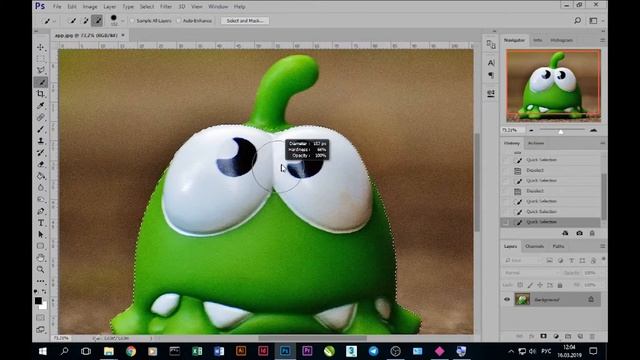Viewport: 640px width, 360px height.
Task: Open Windows notification center
Action: [x=593, y=351]
